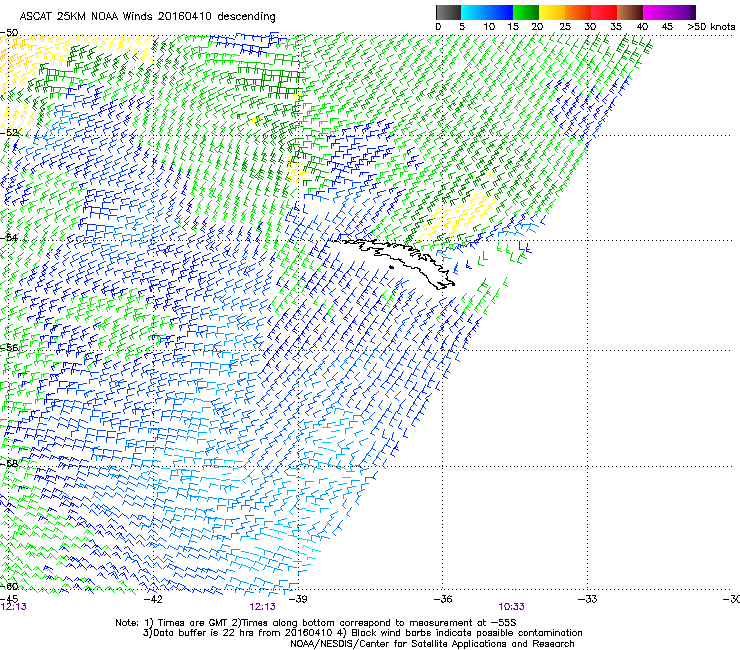This screenshot has width=740, height=650.
Task: Click the -58 latitude label
Action: pyautogui.click(x=9, y=464)
